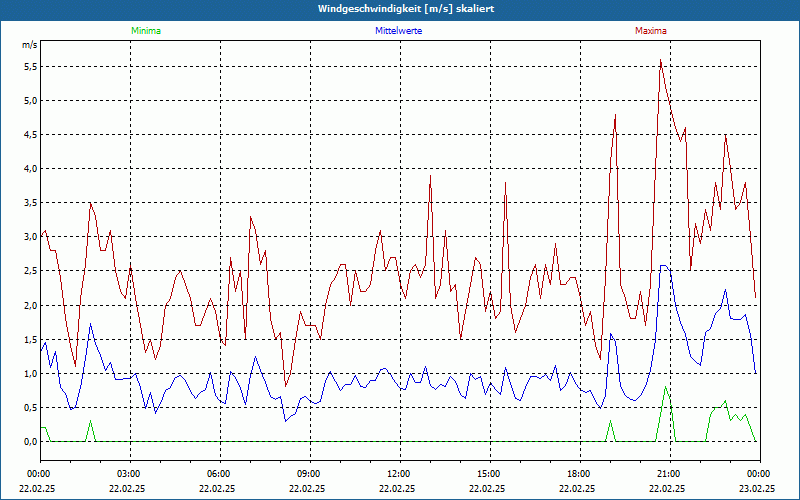
Task: Click the 23.02.25 date label
Action: click(x=757, y=488)
